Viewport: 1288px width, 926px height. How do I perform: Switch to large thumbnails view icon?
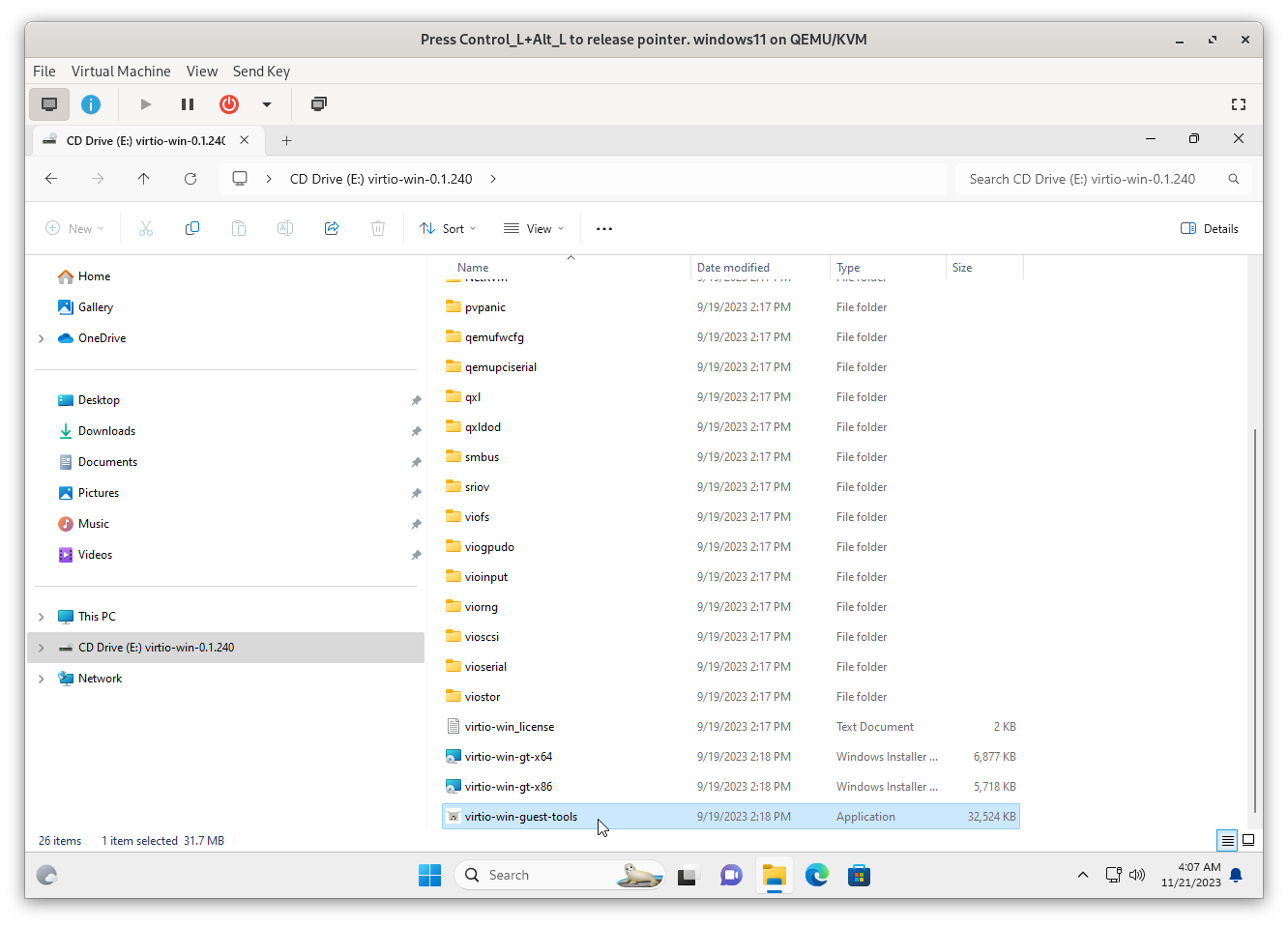point(1248,841)
